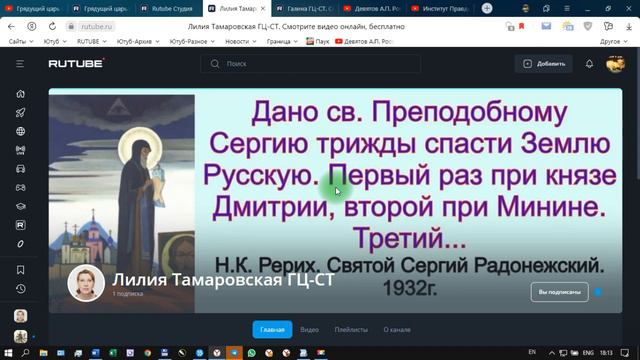Open the globe icon section in sidebar
Viewport: 640px width, 360px height.
[x=20, y=131]
